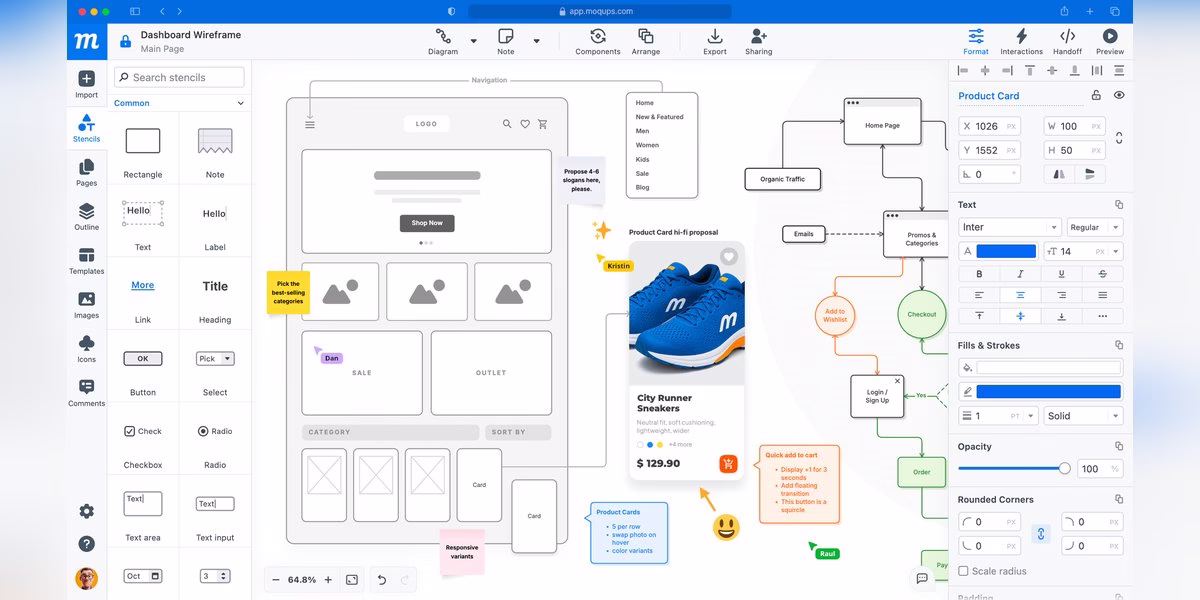
Task: Open the Comments panel
Action: 87,392
